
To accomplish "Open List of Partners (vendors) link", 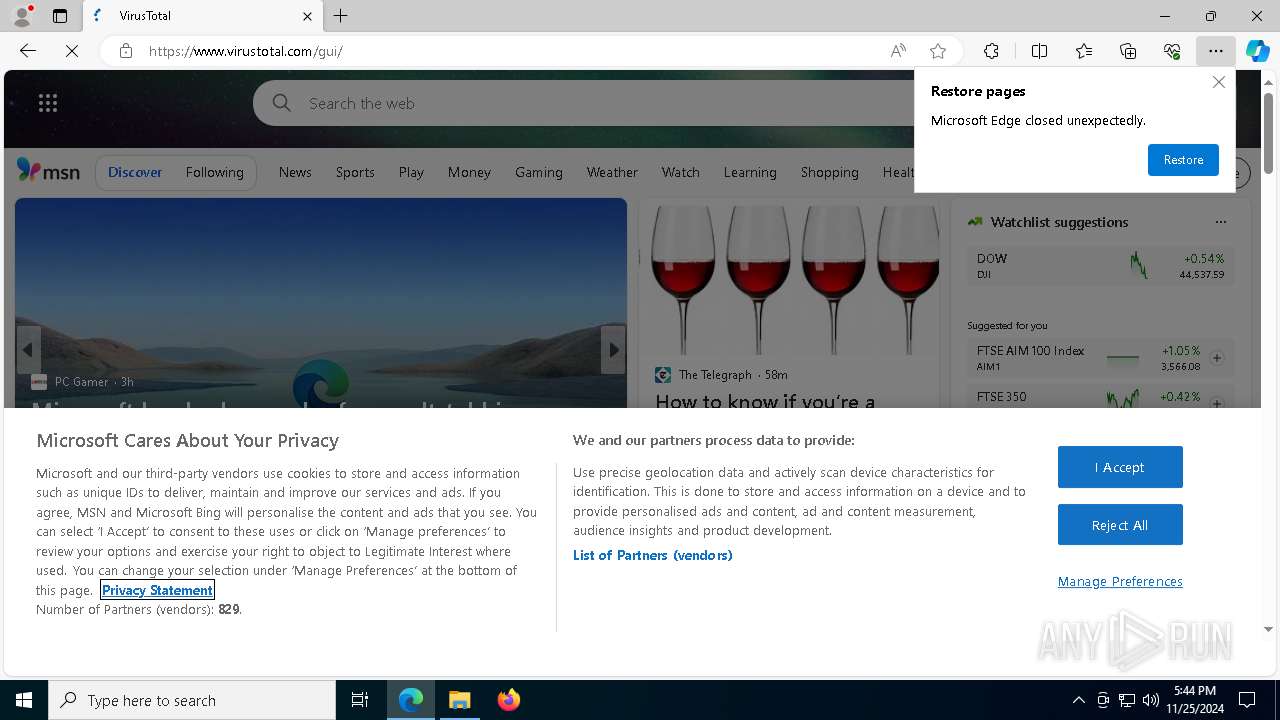I will pos(652,555).
